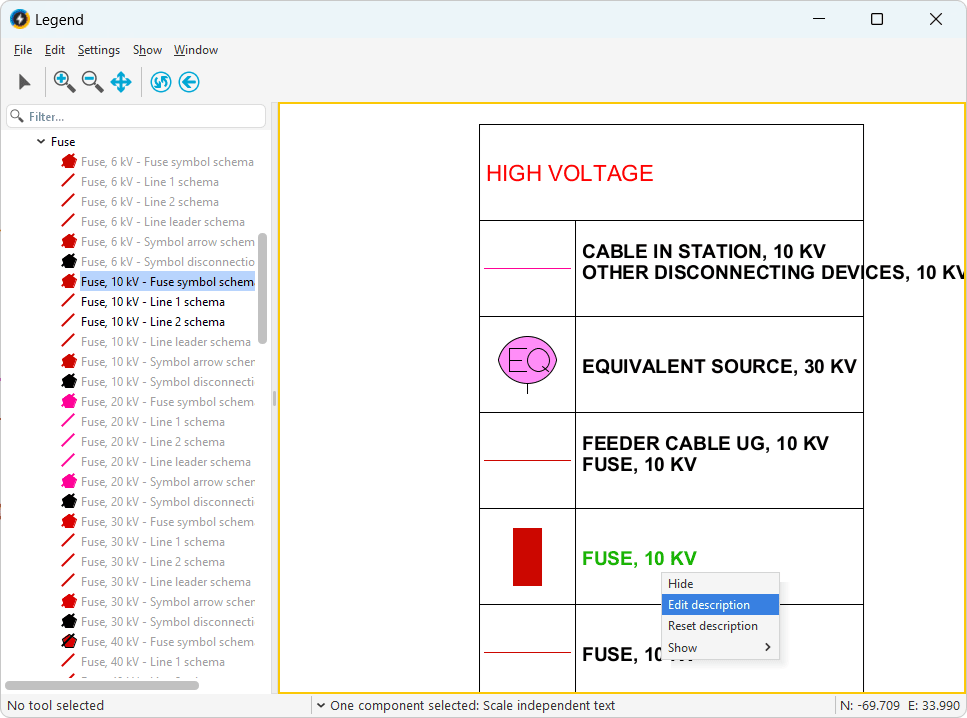Click the circular refresh arrows icon

(x=161, y=82)
